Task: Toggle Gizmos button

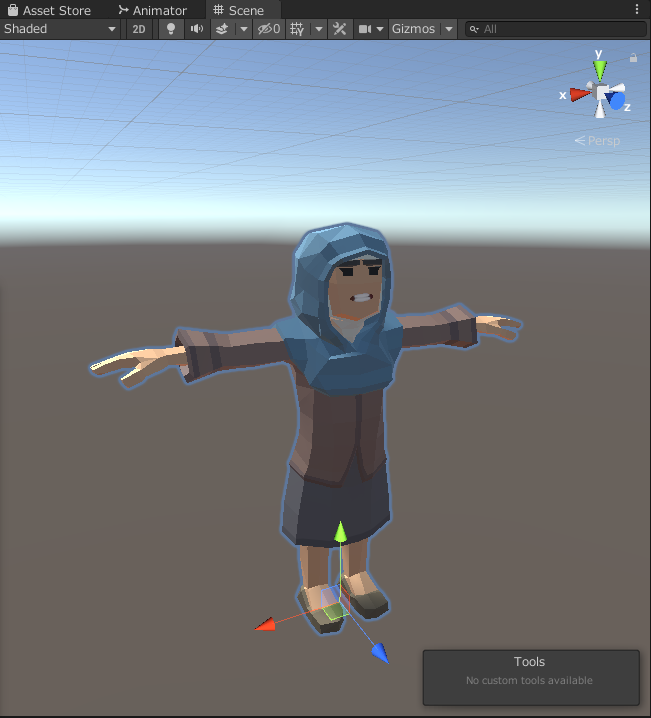Action: [x=413, y=29]
